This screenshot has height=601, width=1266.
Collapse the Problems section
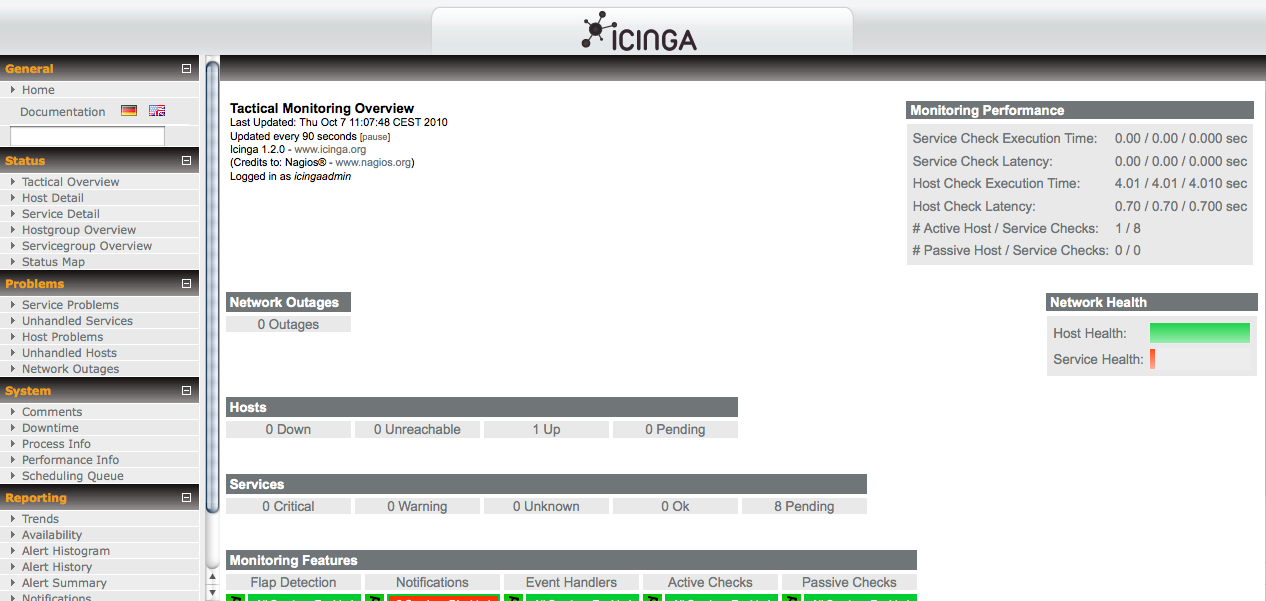click(x=186, y=284)
